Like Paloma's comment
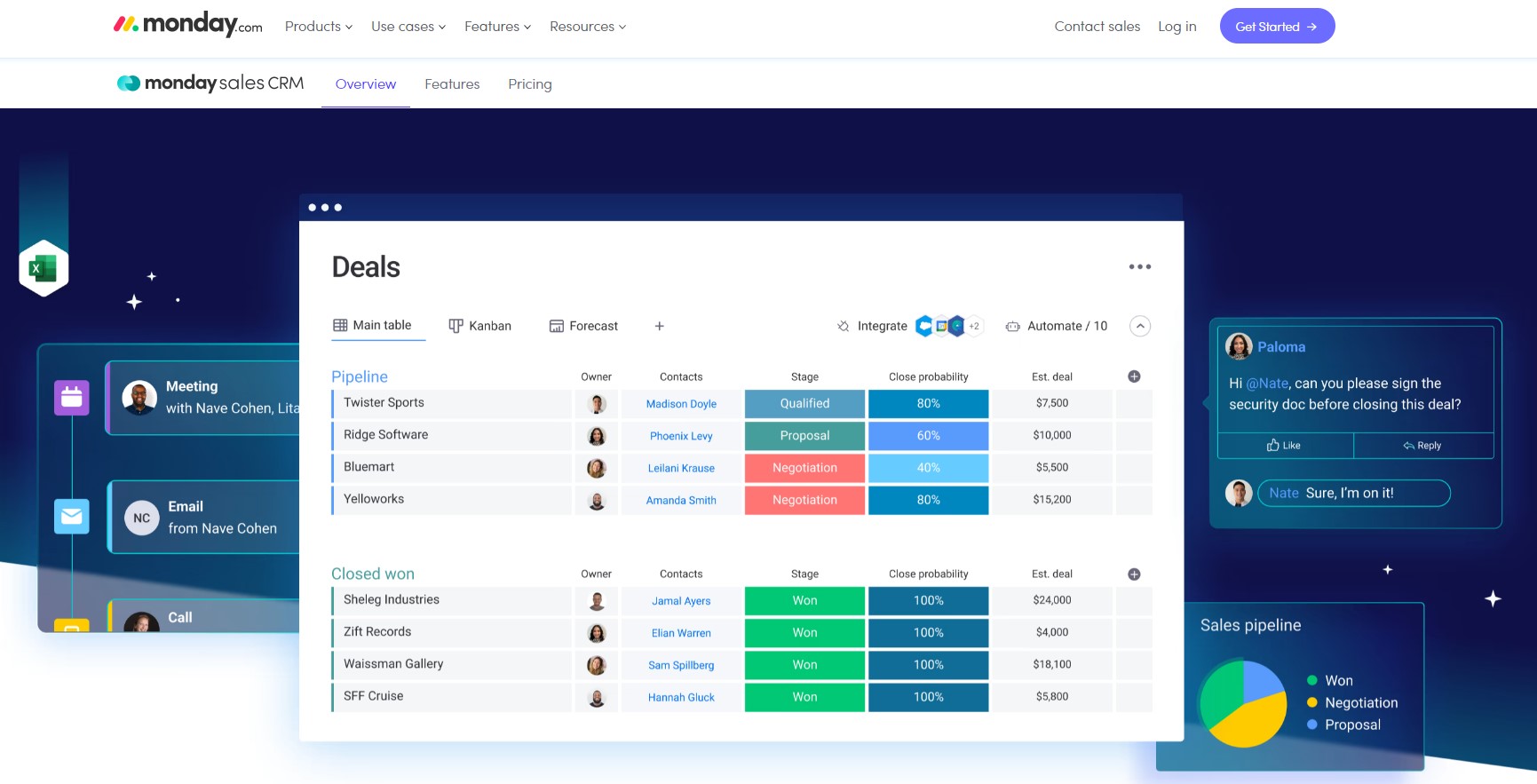Viewport: 1537px width, 784px height. pyautogui.click(x=1285, y=446)
